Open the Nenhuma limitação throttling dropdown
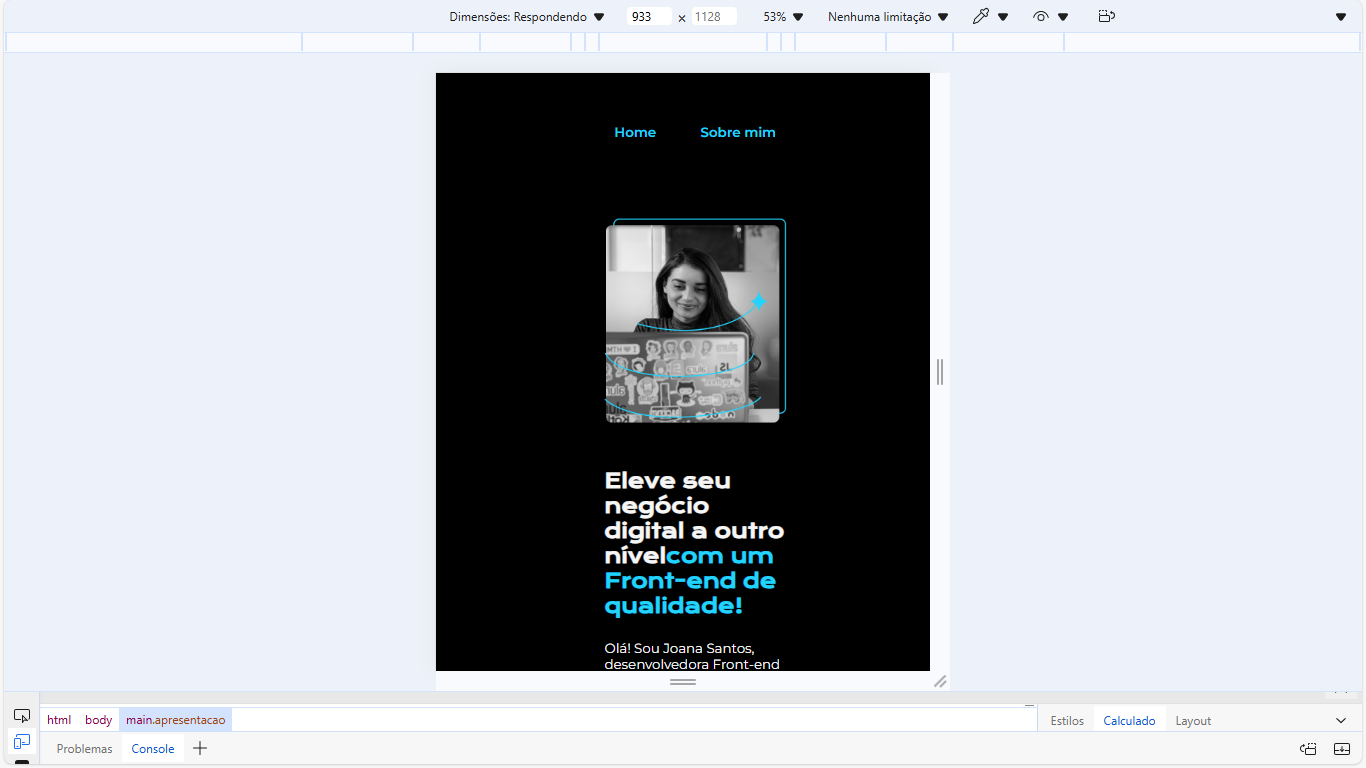This screenshot has height=768, width=1366. click(x=888, y=16)
